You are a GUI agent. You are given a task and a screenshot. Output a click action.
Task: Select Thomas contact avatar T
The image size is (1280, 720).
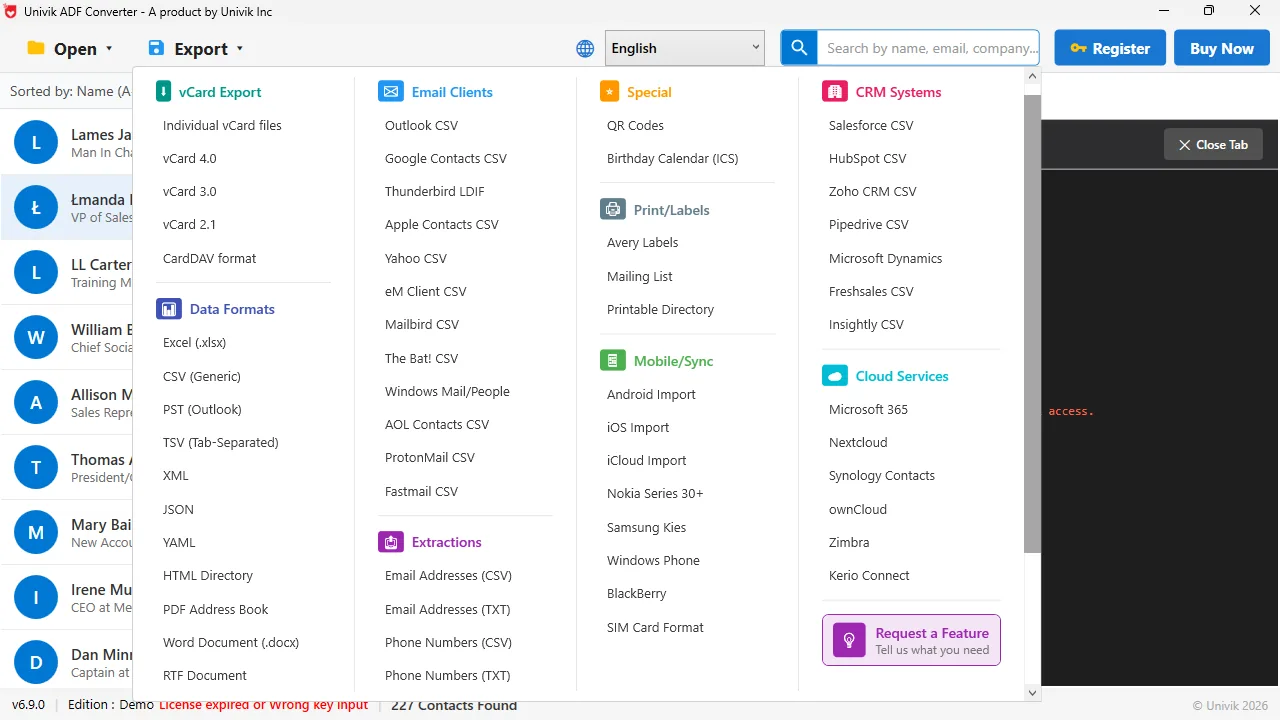36,468
